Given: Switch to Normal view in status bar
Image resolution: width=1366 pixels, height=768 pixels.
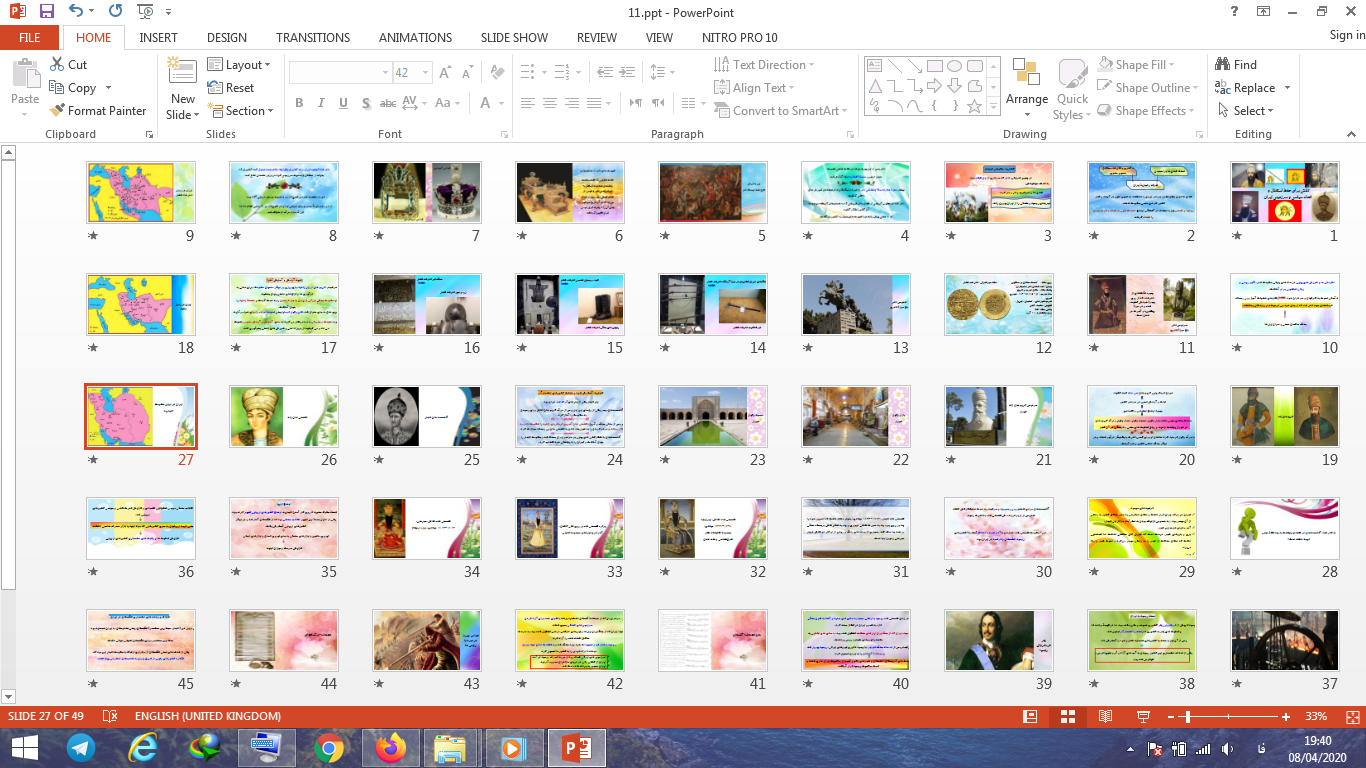Looking at the screenshot, I should 1030,717.
